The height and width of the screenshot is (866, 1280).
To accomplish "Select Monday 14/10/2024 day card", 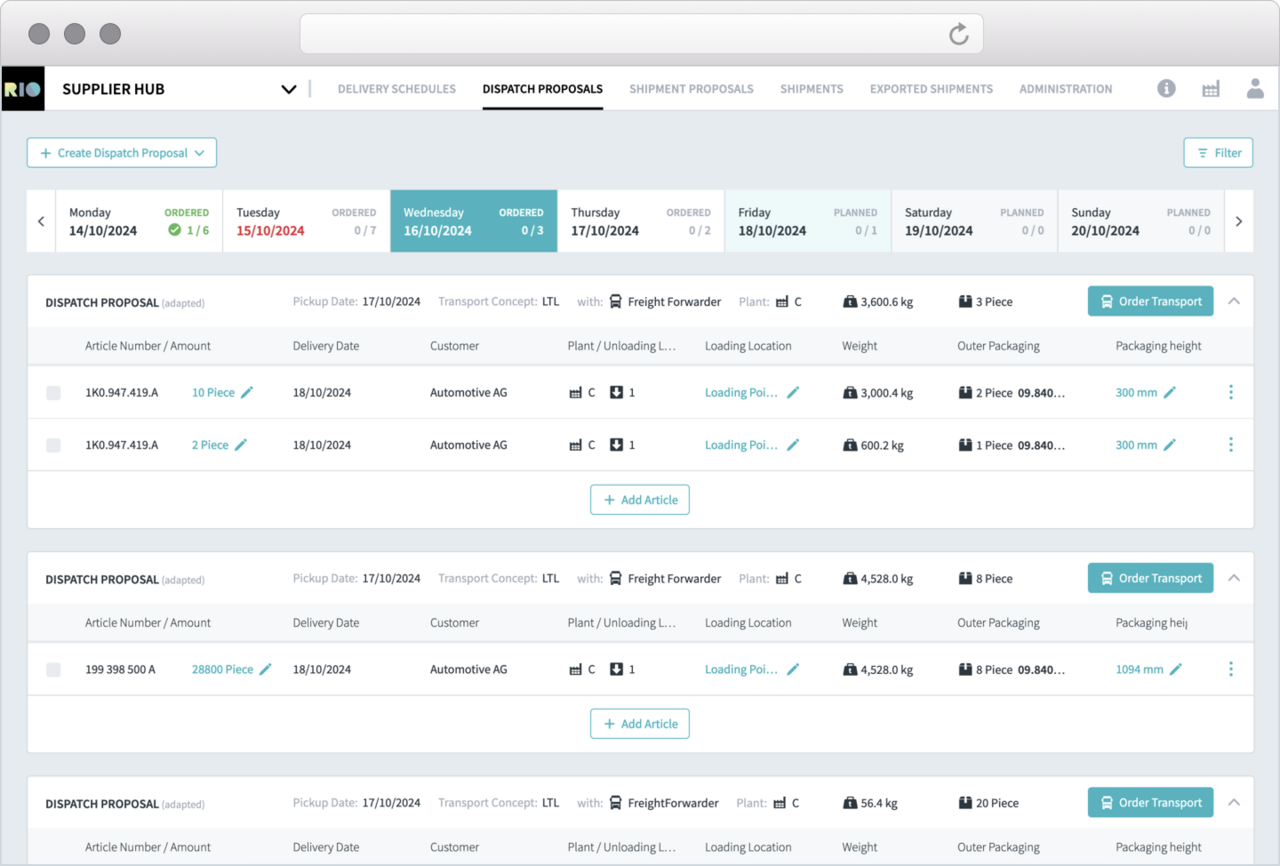I will (x=139, y=221).
